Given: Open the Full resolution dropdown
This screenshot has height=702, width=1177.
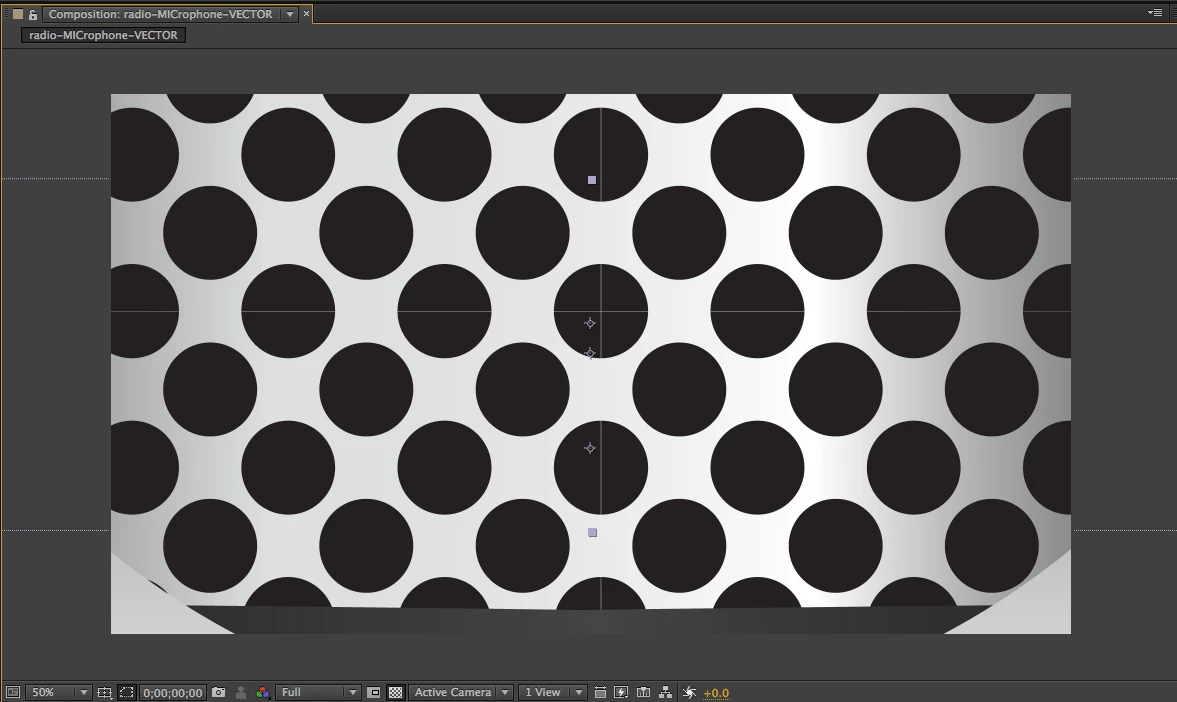Looking at the screenshot, I should pyautogui.click(x=318, y=692).
